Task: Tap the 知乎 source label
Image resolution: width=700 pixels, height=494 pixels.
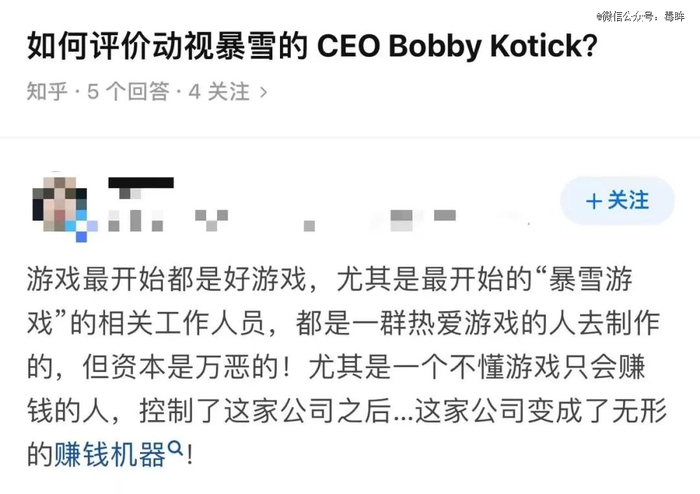Action: click(46, 92)
